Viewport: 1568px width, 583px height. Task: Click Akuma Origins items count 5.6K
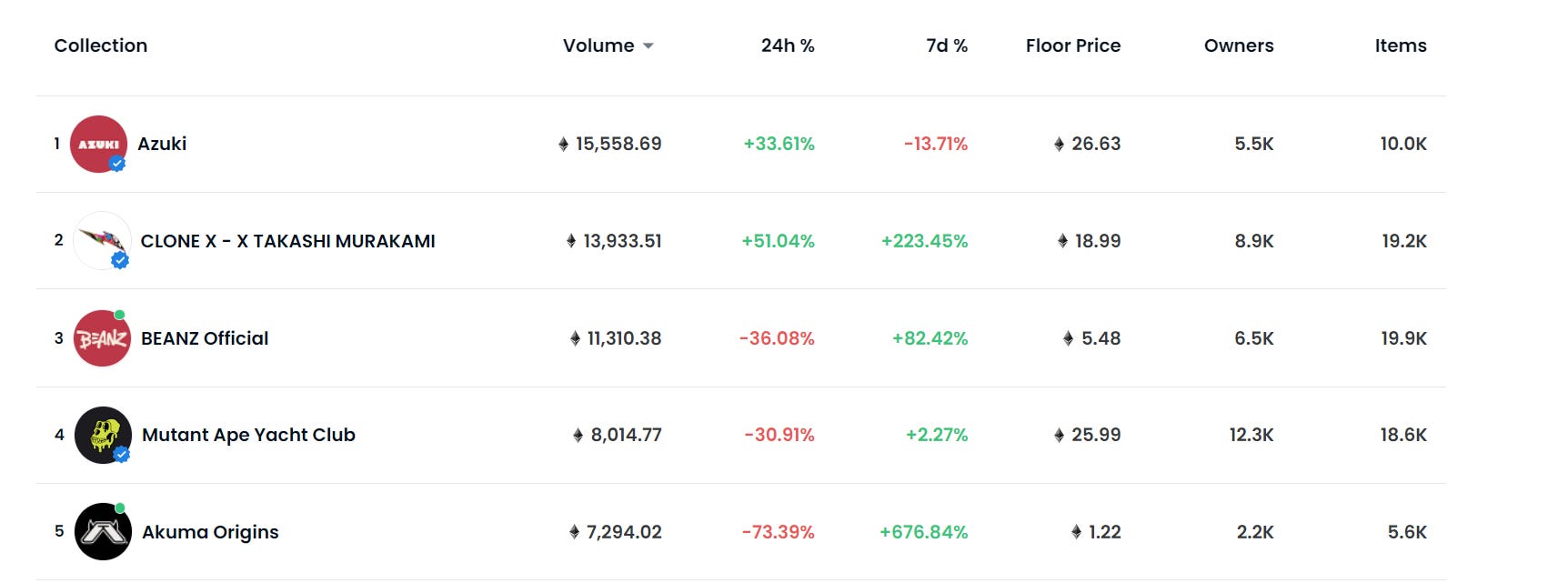coord(1407,532)
